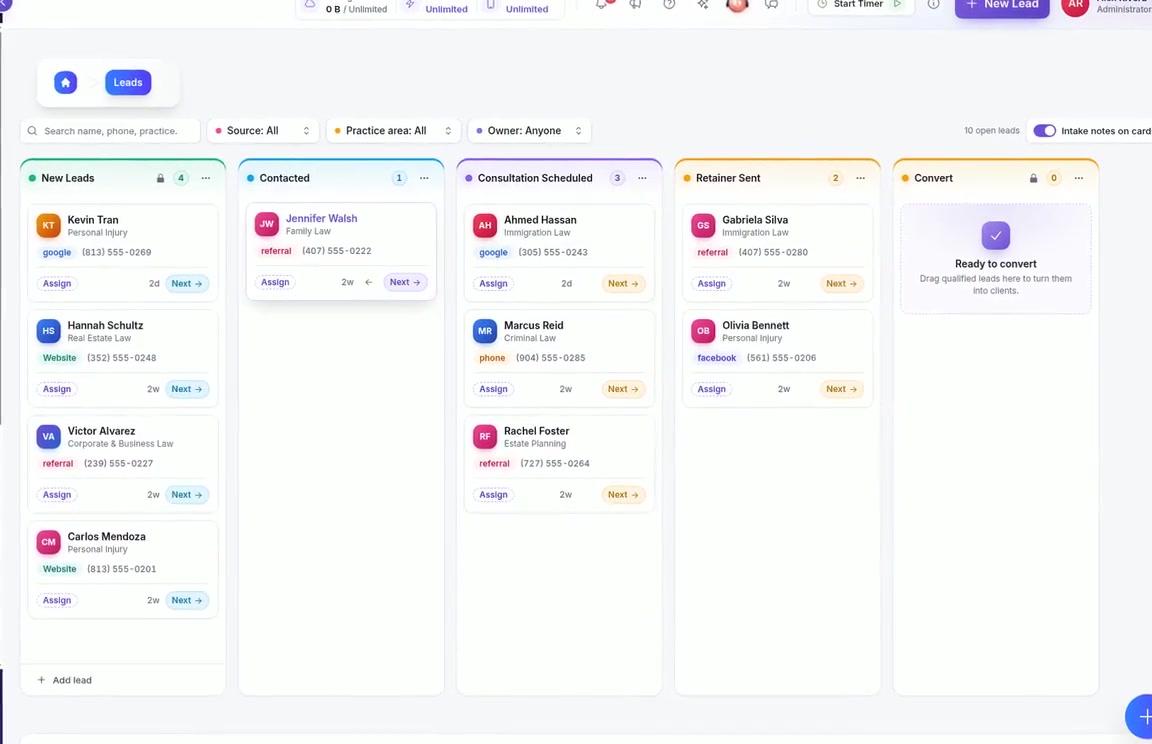Click Marcus Reid's MR avatar
This screenshot has height=744, width=1152.
click(485, 331)
